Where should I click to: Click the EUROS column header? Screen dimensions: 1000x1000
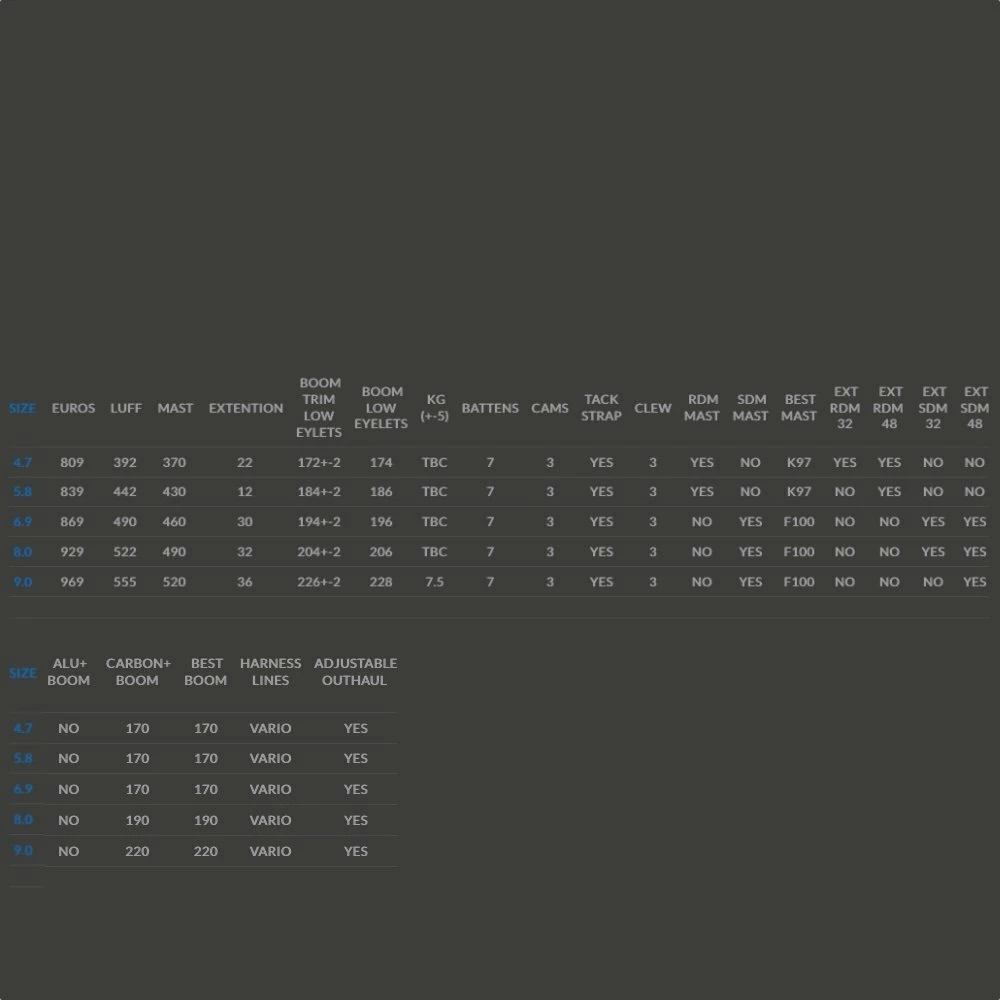[x=73, y=408]
